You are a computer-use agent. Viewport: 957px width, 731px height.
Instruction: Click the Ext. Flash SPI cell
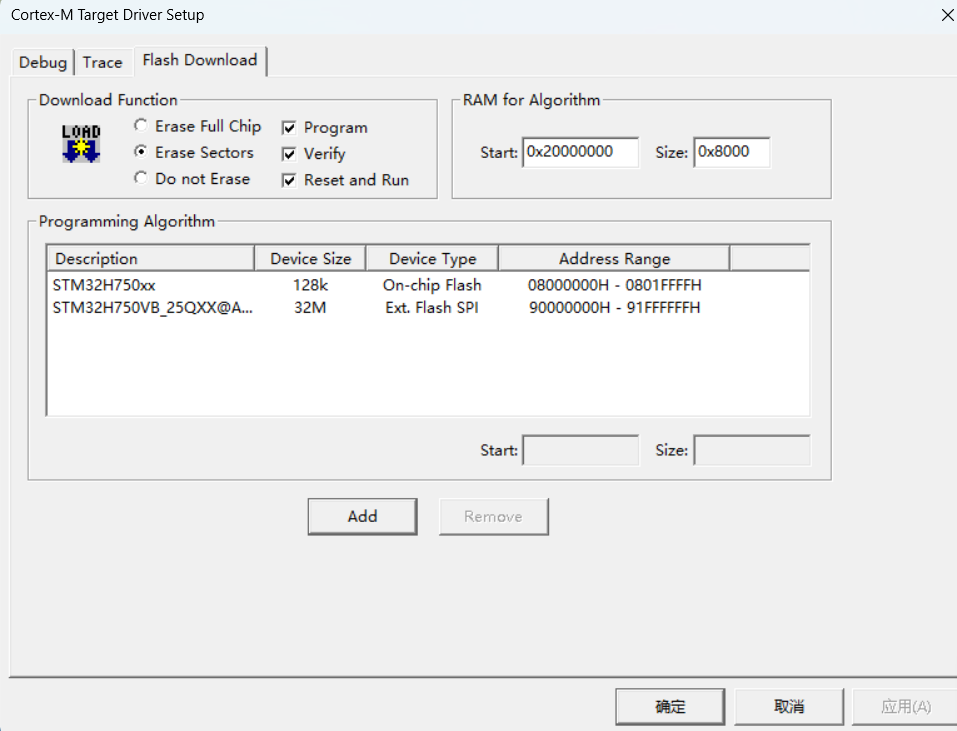(x=432, y=308)
